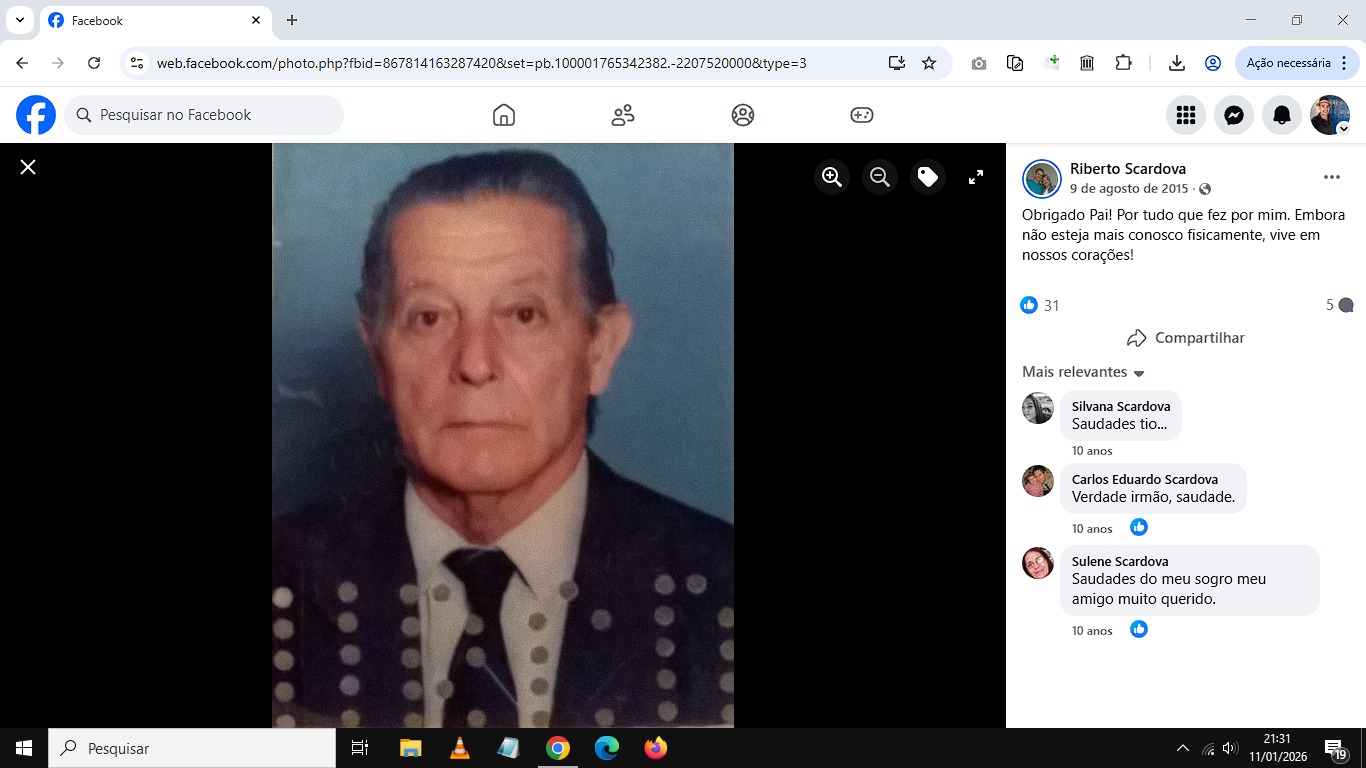
Task: Open the notifications bell
Action: (x=1282, y=115)
